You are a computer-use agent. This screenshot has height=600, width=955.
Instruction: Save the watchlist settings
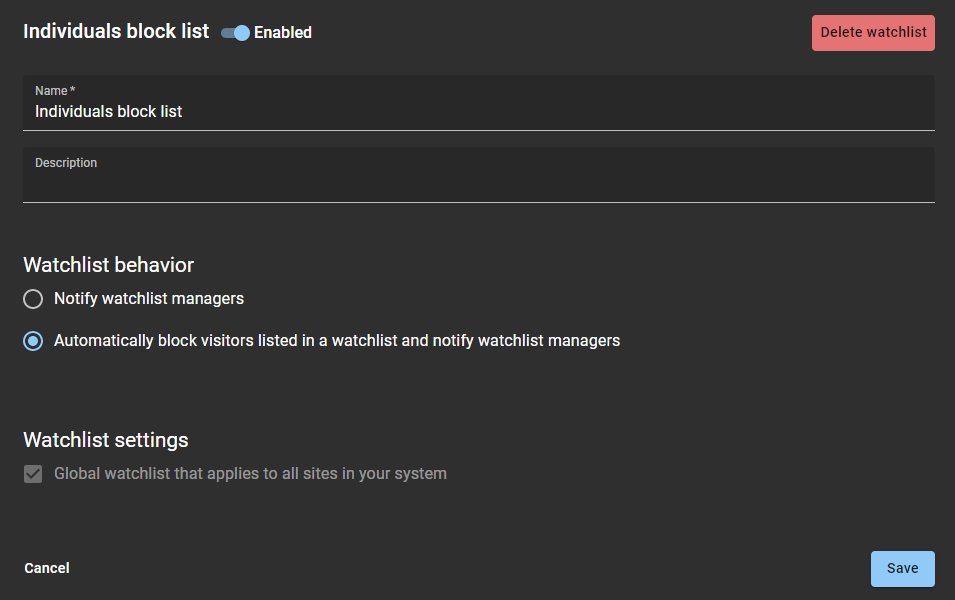pos(902,568)
